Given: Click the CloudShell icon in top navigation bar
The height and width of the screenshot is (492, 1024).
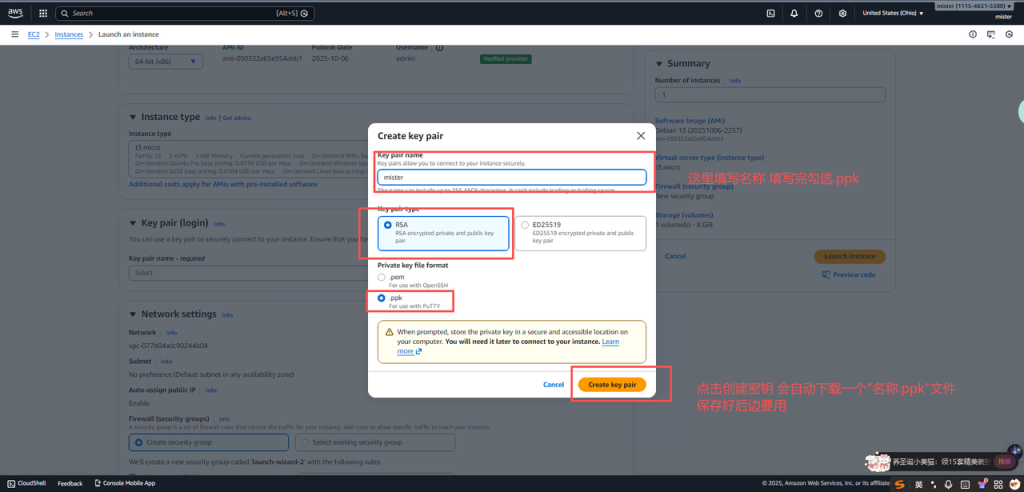Looking at the screenshot, I should (x=771, y=13).
